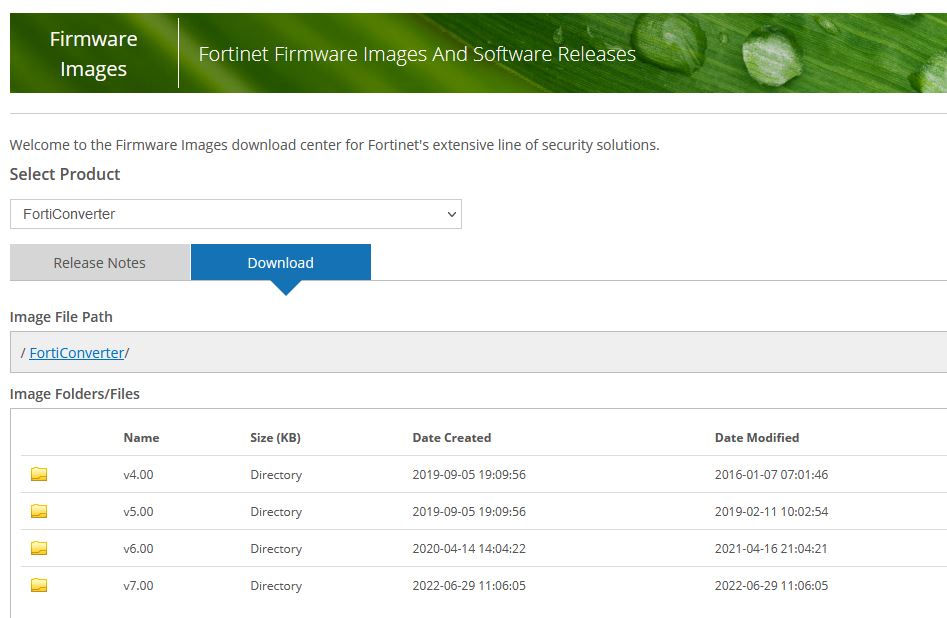Open the v7.00 folder icon

38,585
